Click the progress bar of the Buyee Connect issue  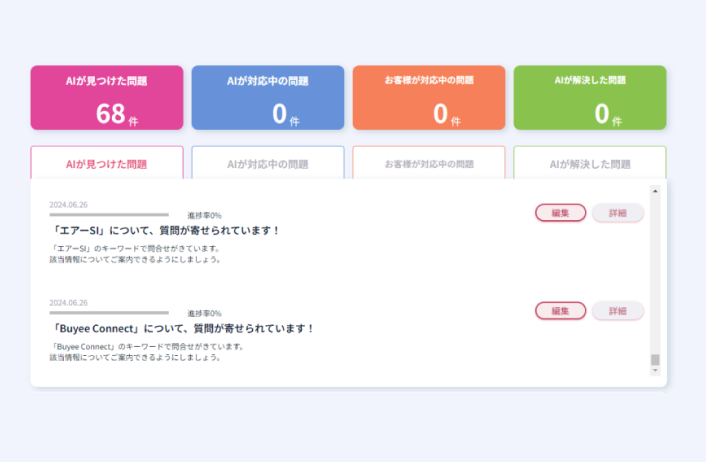[109, 313]
